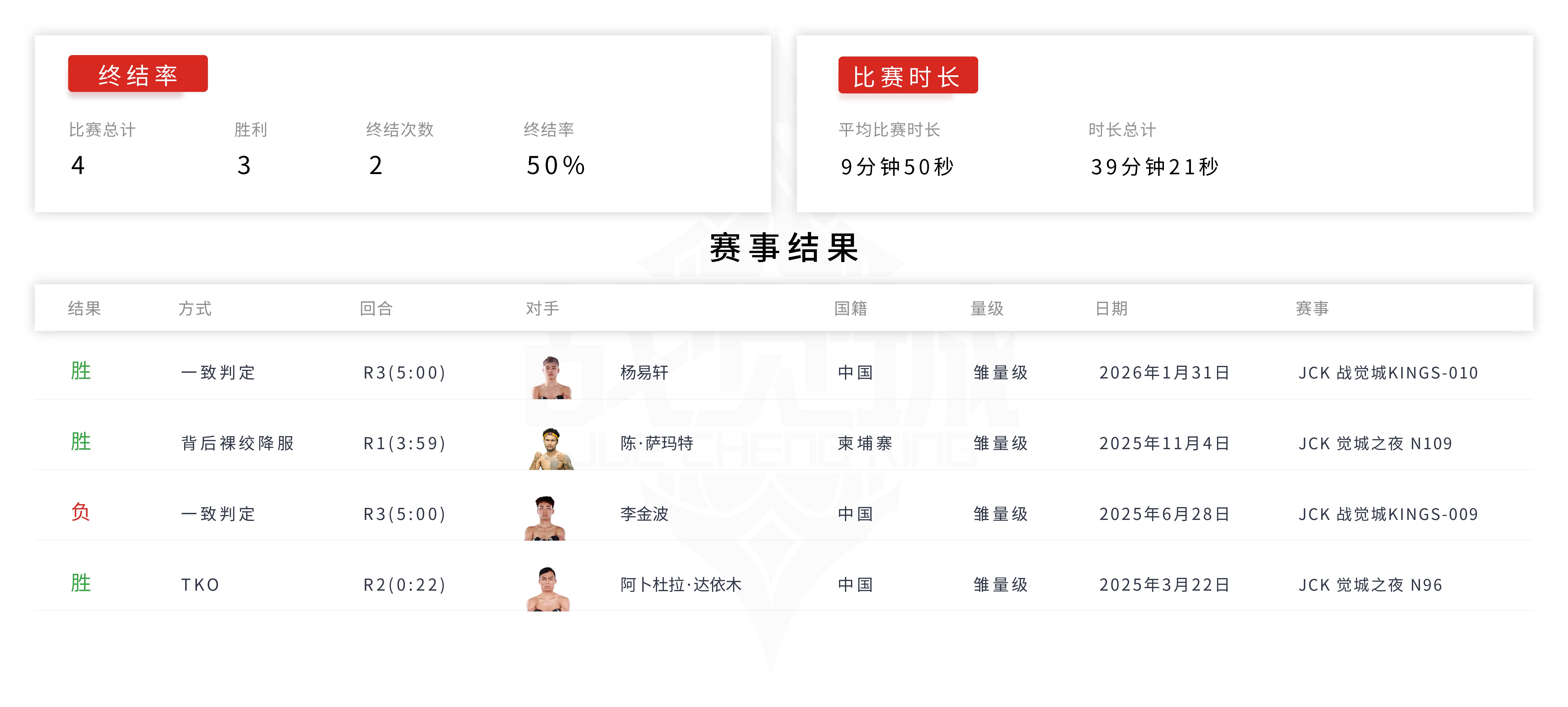Click the 日期 column header

click(1111, 308)
